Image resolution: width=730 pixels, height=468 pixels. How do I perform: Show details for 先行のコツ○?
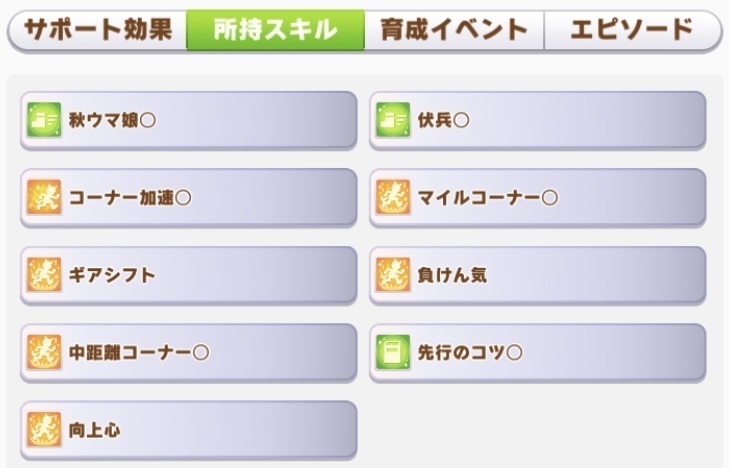[538, 353]
